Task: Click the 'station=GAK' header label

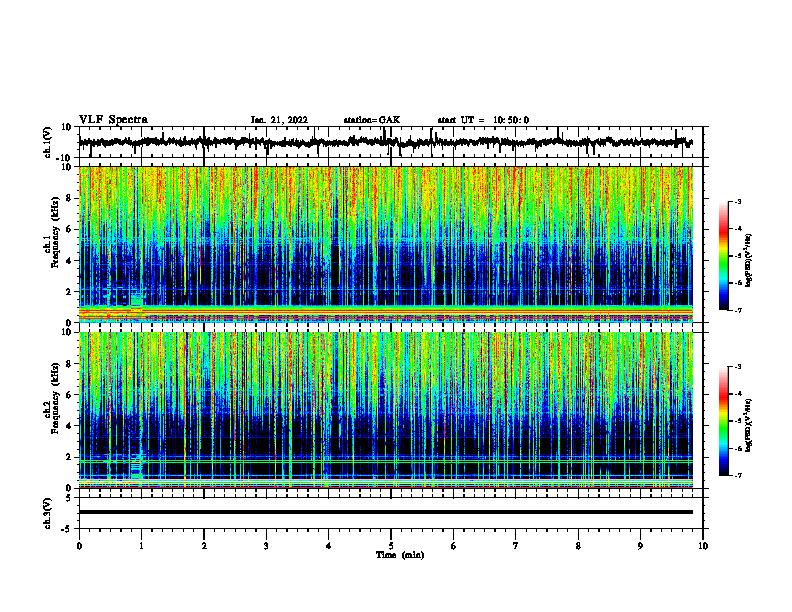Action: (x=372, y=120)
